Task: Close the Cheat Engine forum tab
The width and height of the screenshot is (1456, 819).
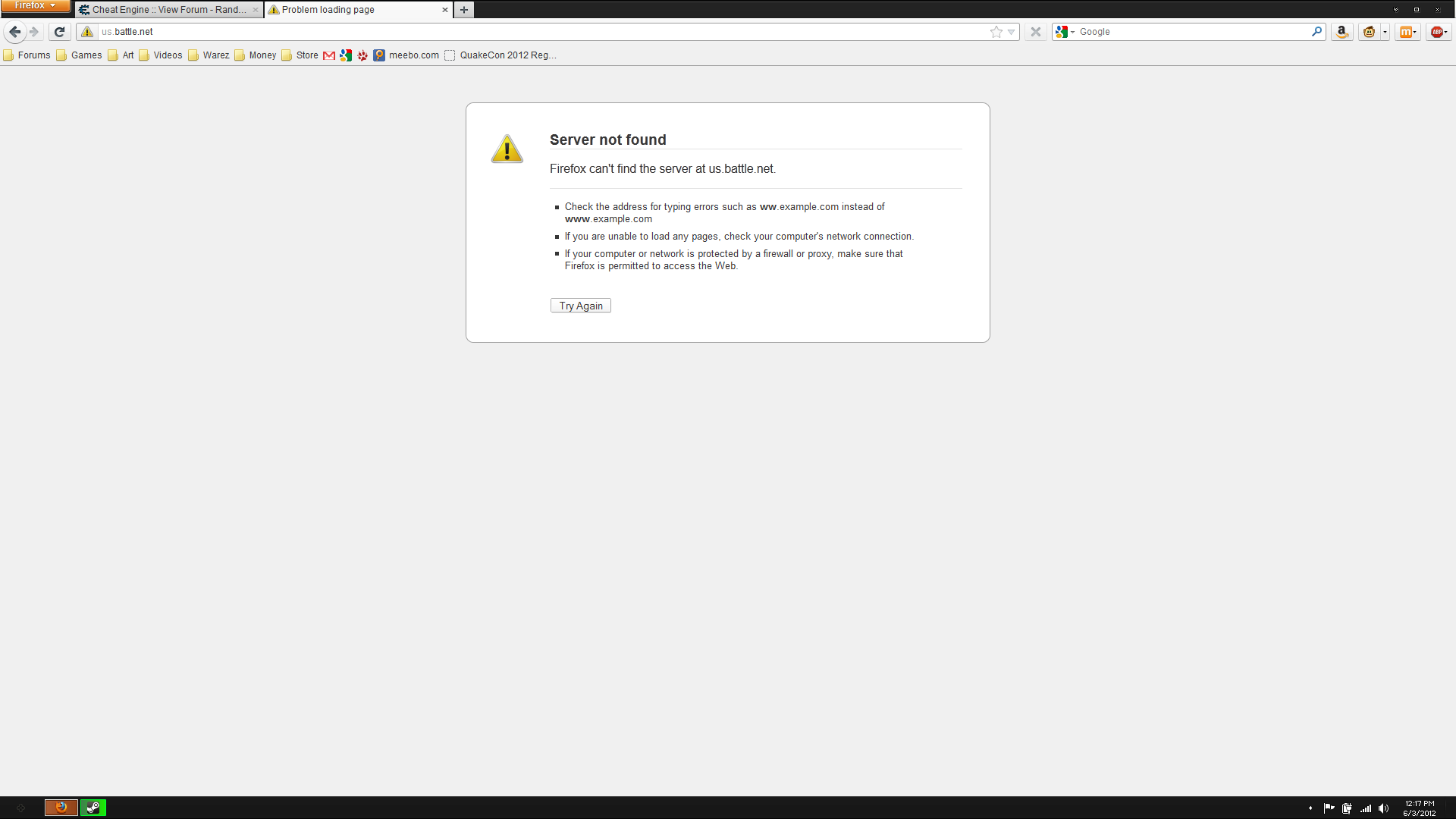Action: (x=256, y=10)
